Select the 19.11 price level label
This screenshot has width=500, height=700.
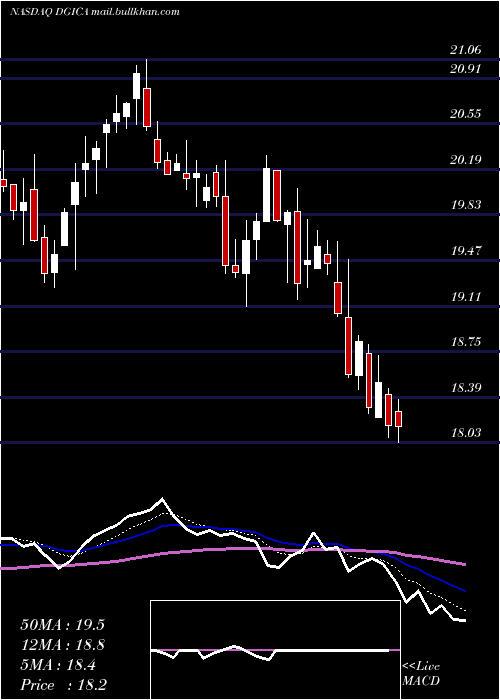[x=466, y=296]
